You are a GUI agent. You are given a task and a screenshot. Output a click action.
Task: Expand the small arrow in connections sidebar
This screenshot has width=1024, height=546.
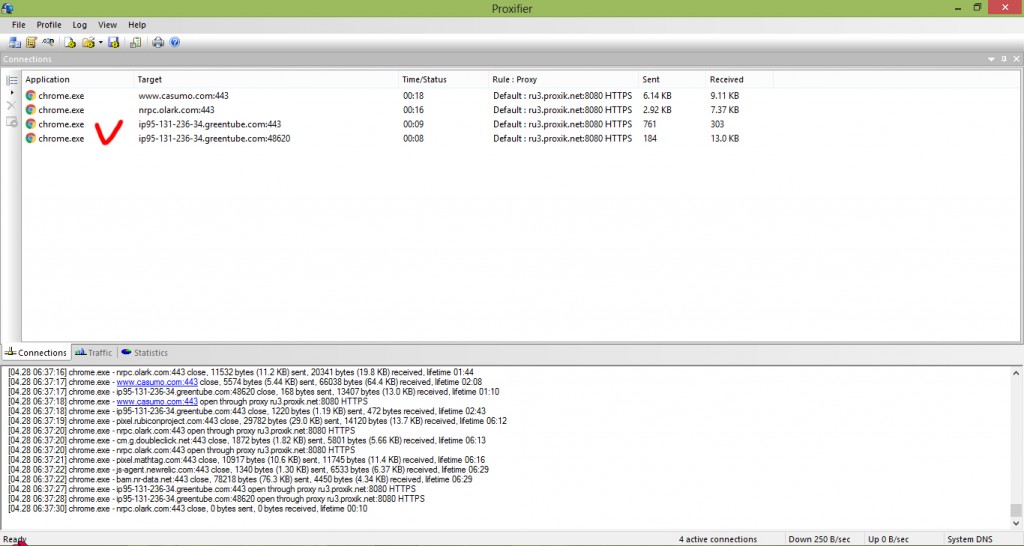tap(12, 93)
